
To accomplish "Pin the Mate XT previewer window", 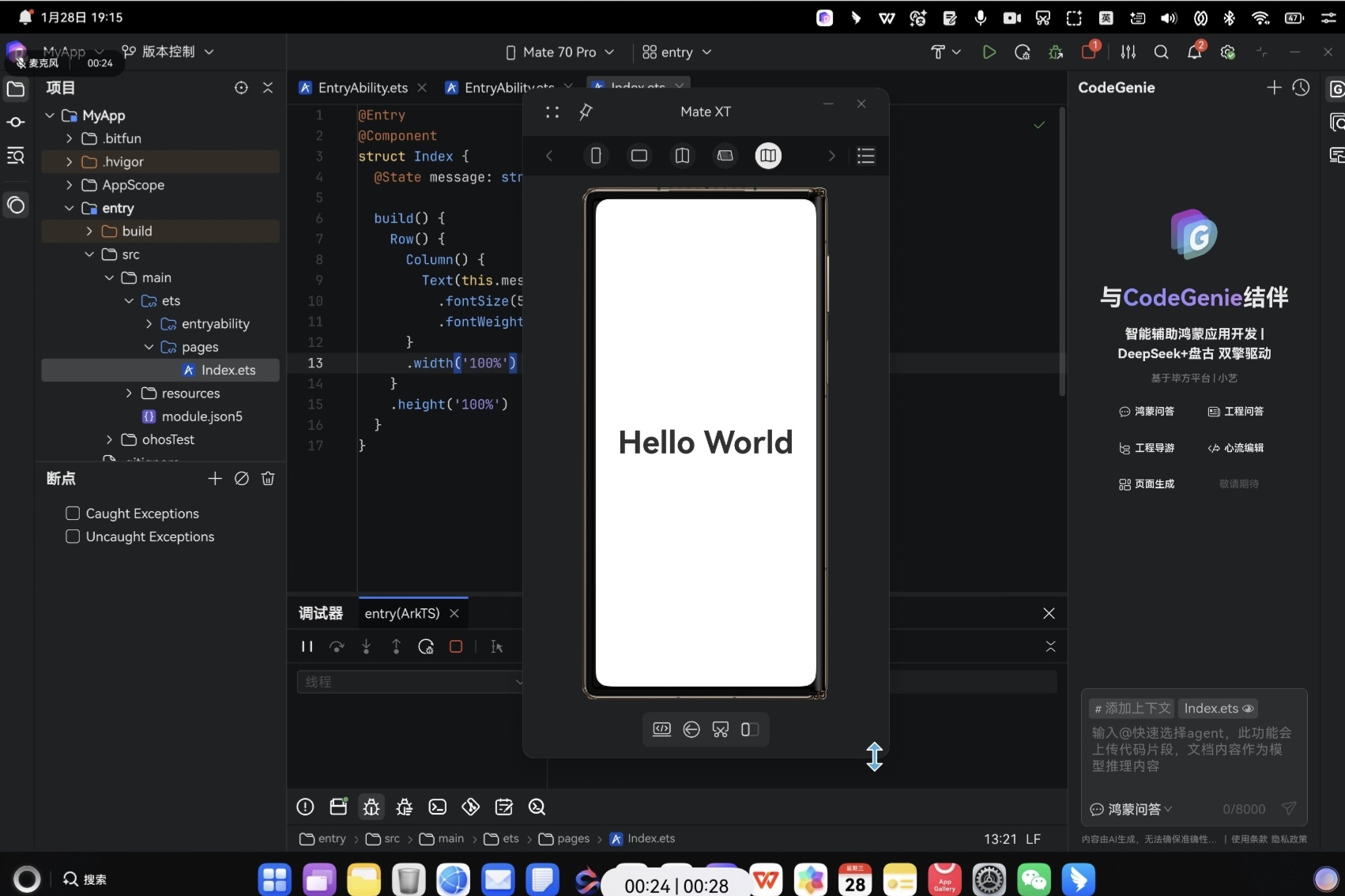I will tap(586, 112).
